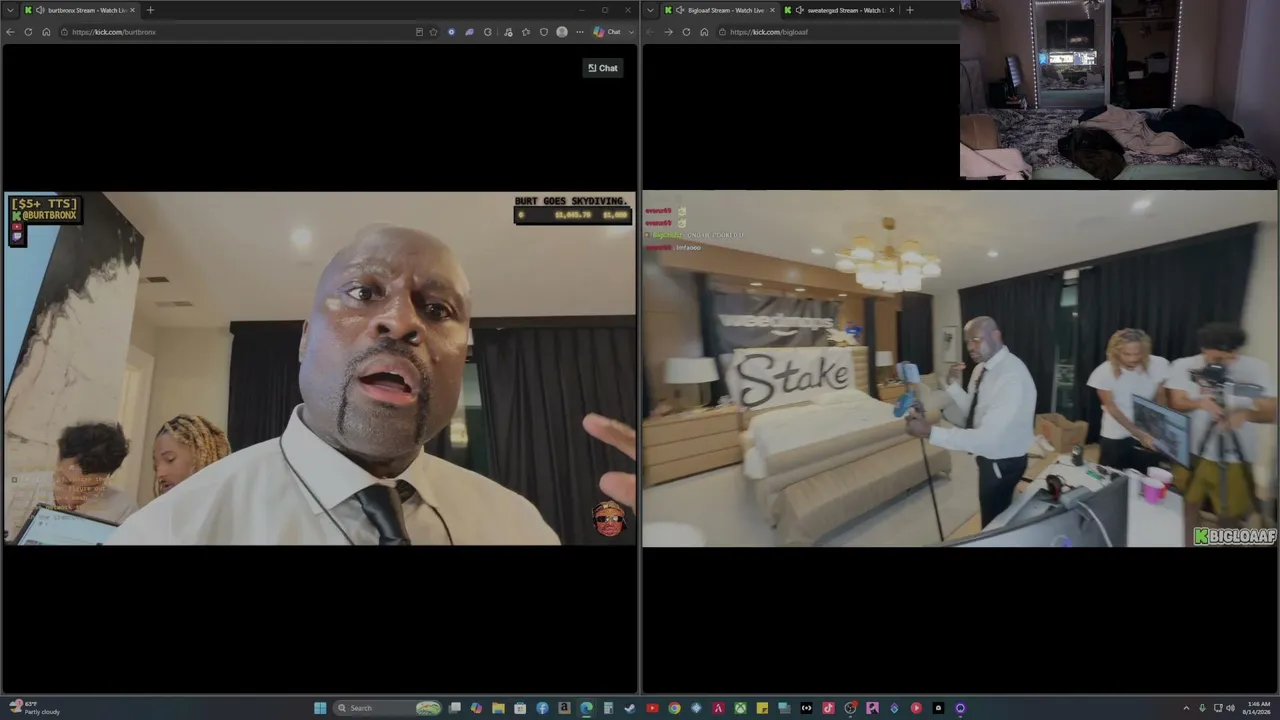The height and width of the screenshot is (720, 1280).
Task: Mute the sweatergxd Stream tab audio
Action: [x=800, y=10]
